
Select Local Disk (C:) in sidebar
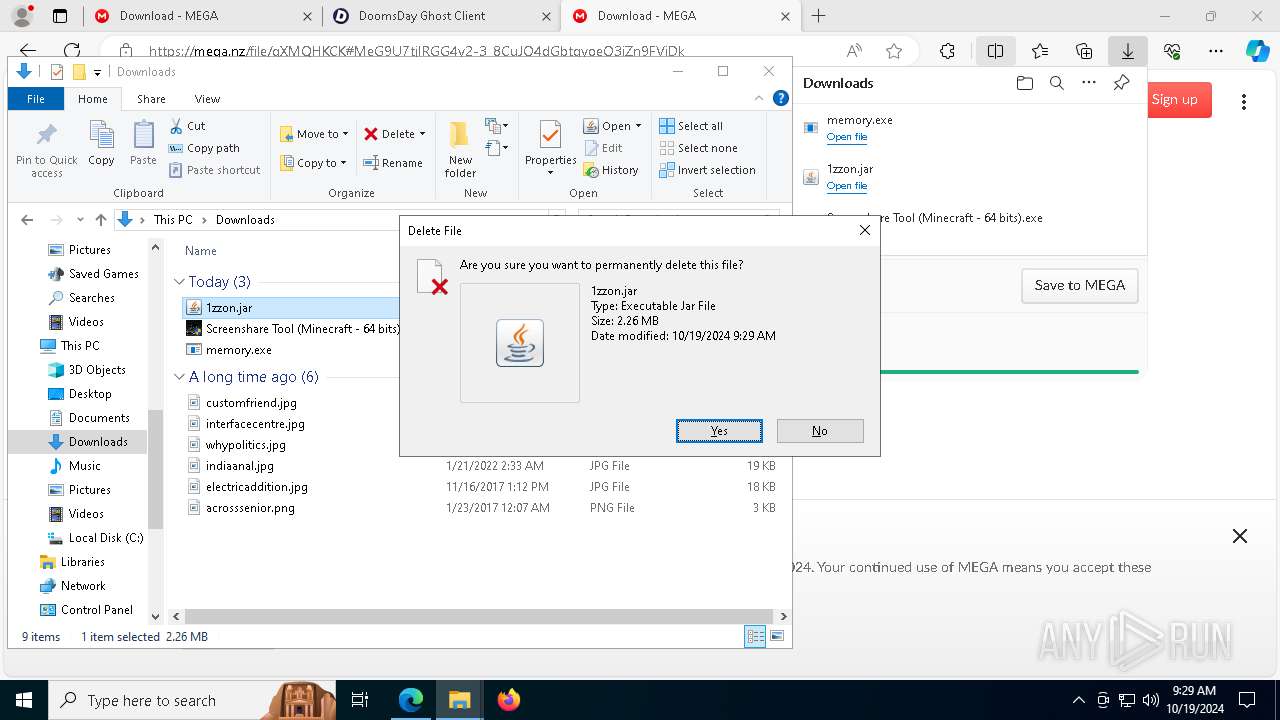[x=106, y=538]
